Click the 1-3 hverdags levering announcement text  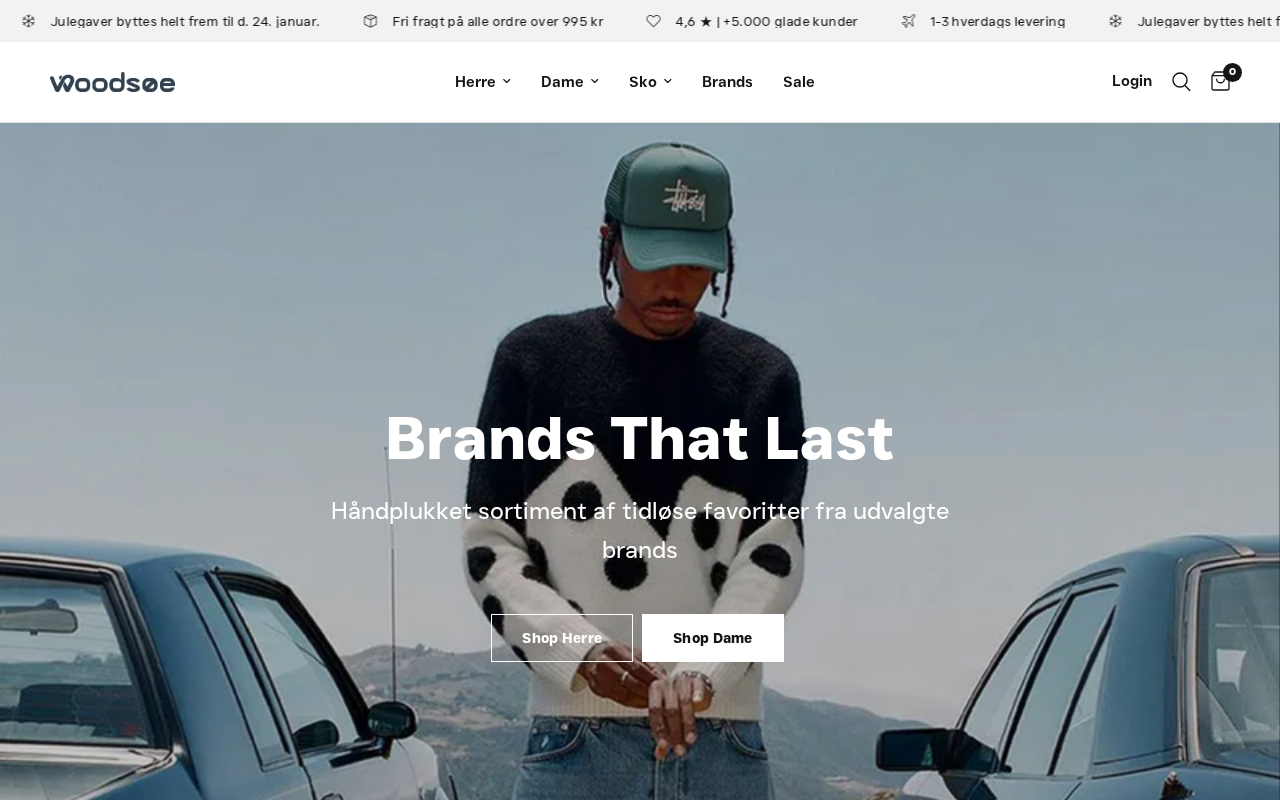997,21
